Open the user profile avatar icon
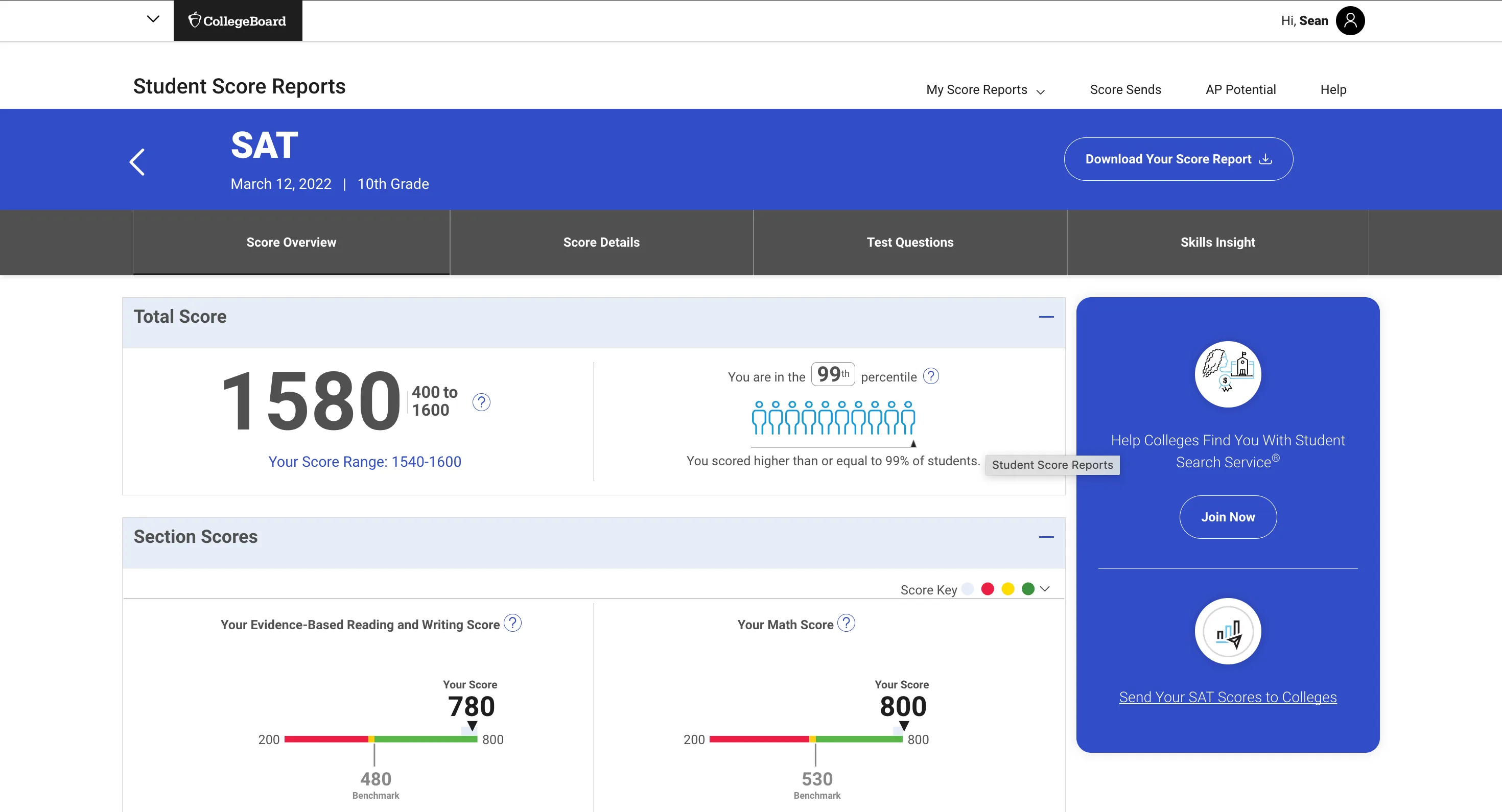Viewport: 1502px width, 812px height. (1350, 20)
